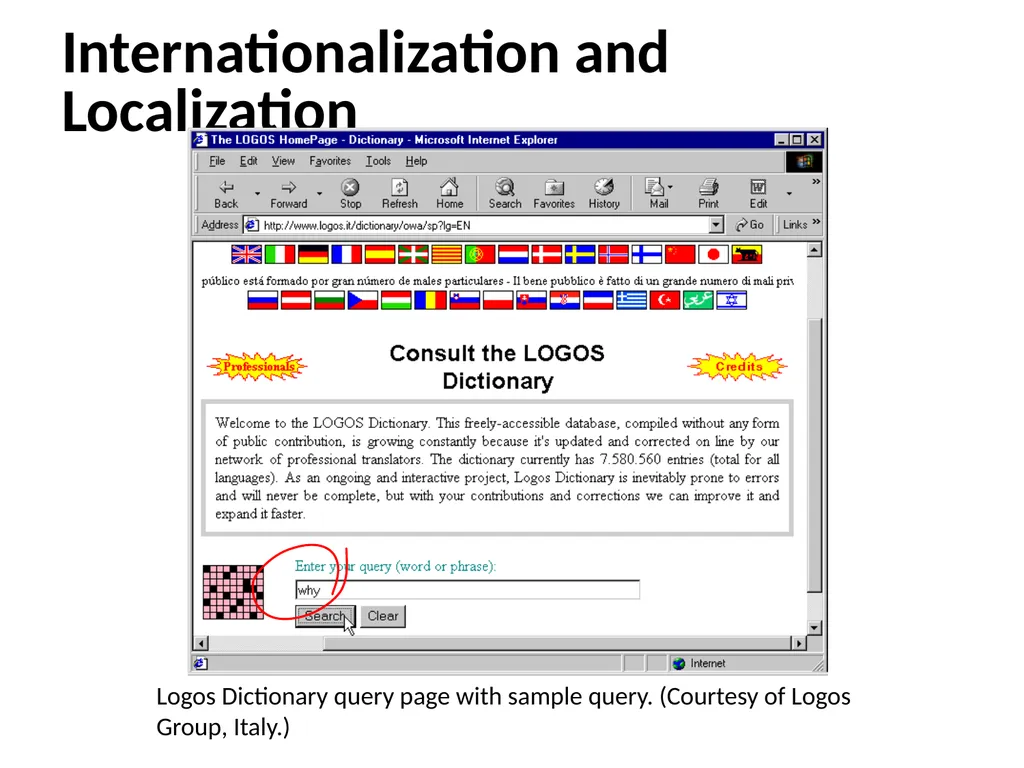Click the Clear button

383,616
